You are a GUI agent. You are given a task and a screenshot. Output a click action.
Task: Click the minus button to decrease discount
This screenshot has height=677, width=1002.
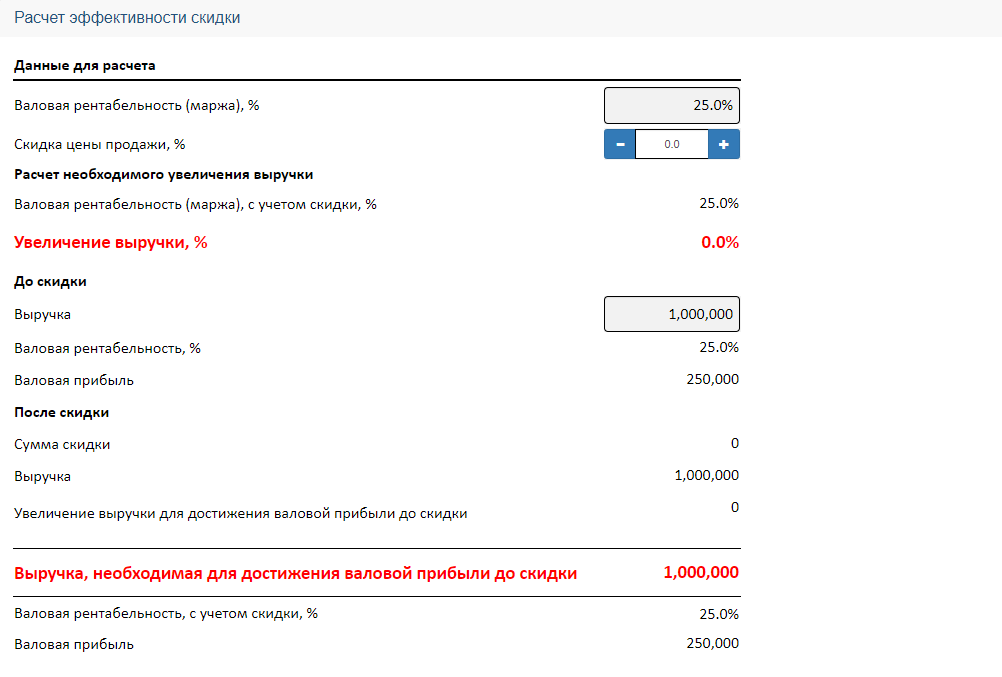pos(620,144)
